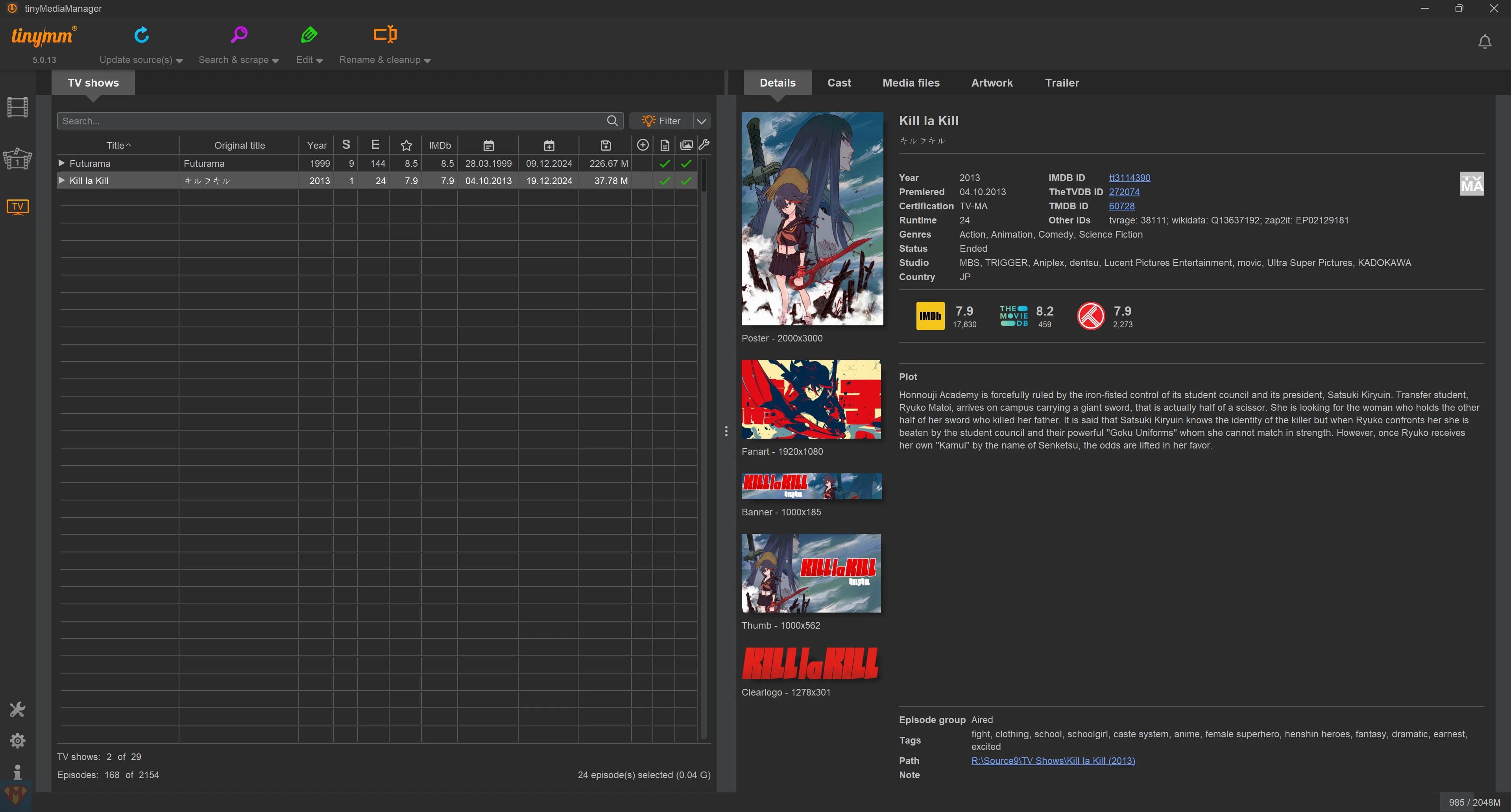Click the Update source(s) refresh icon

point(141,35)
